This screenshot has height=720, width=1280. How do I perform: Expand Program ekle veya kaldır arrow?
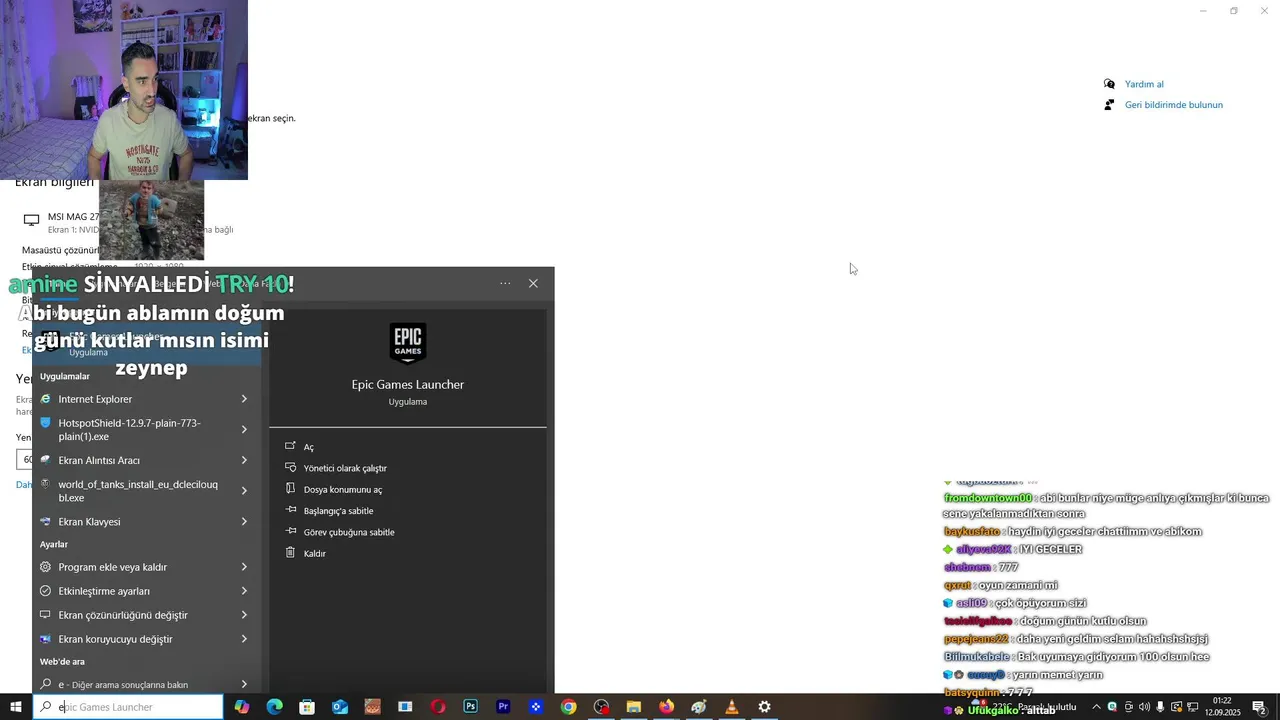tap(244, 567)
